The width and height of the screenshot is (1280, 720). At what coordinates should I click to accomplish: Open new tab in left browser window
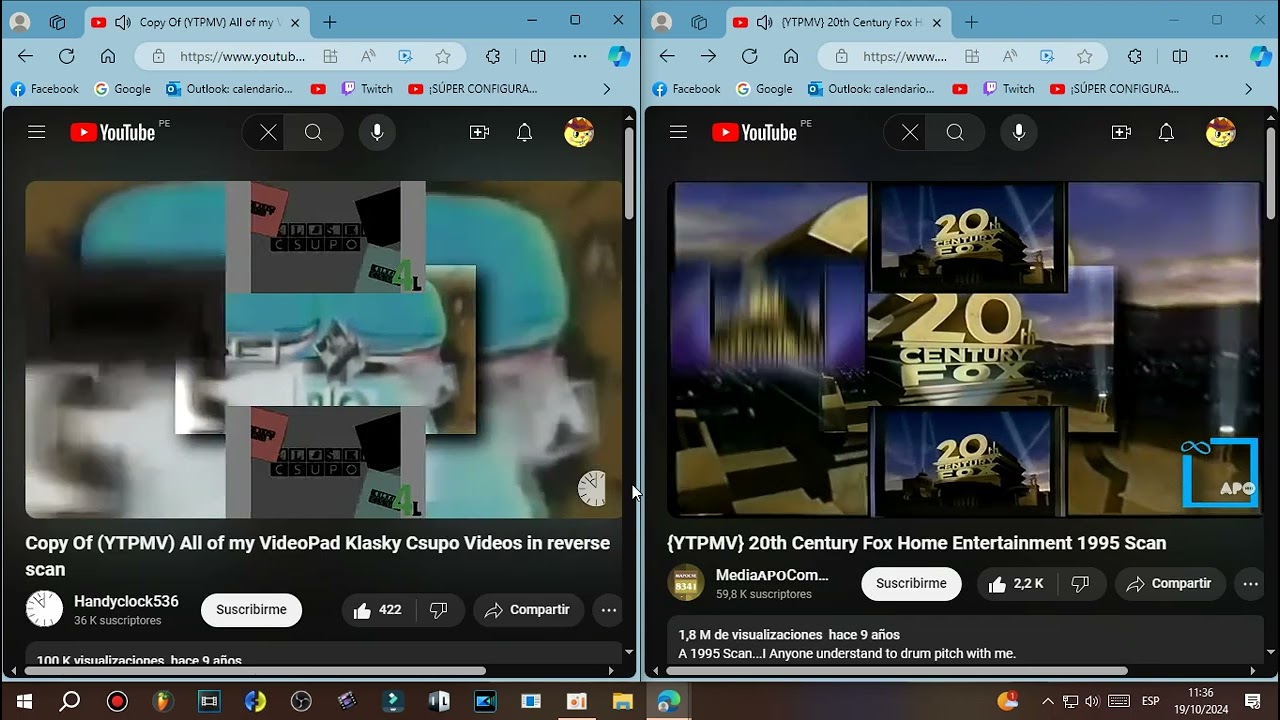pyautogui.click(x=329, y=22)
